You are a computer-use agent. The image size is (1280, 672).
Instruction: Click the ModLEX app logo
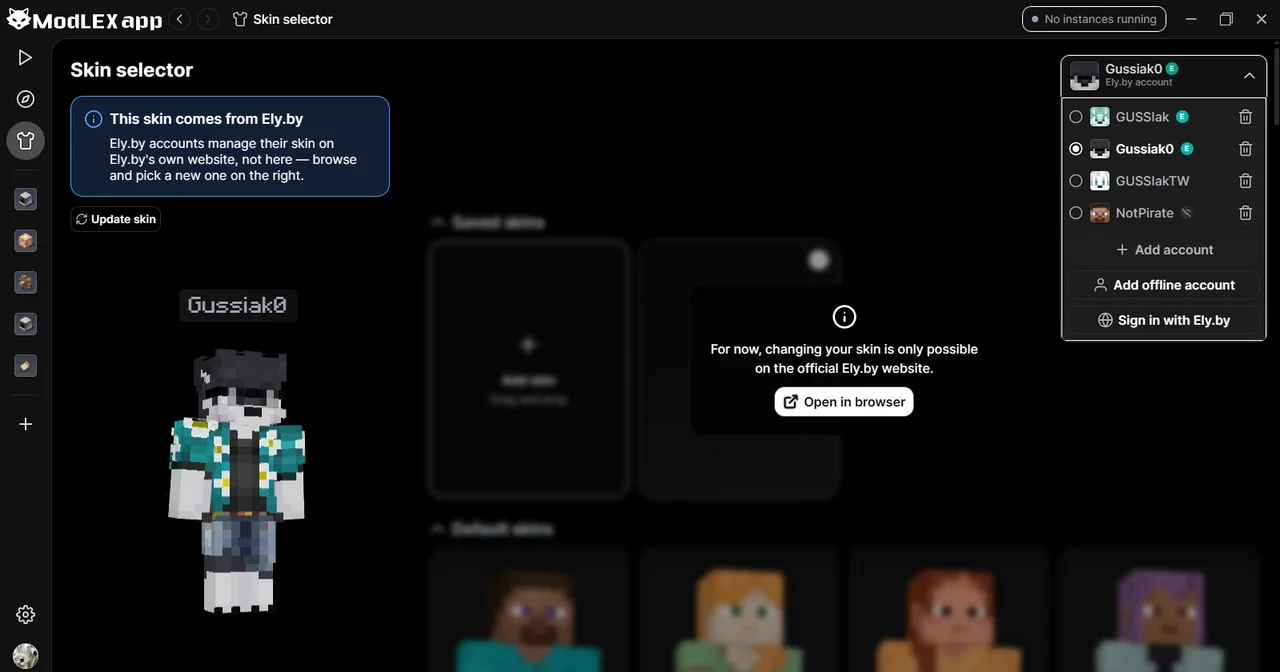click(x=84, y=19)
